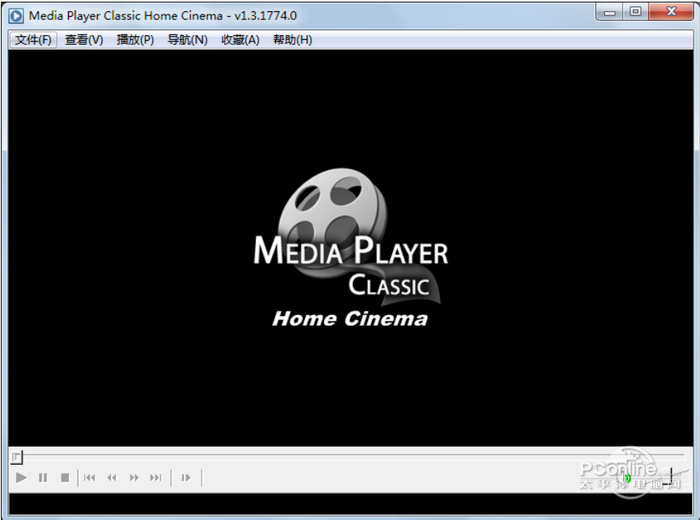
Task: Click the Pause button
Action: (43, 478)
